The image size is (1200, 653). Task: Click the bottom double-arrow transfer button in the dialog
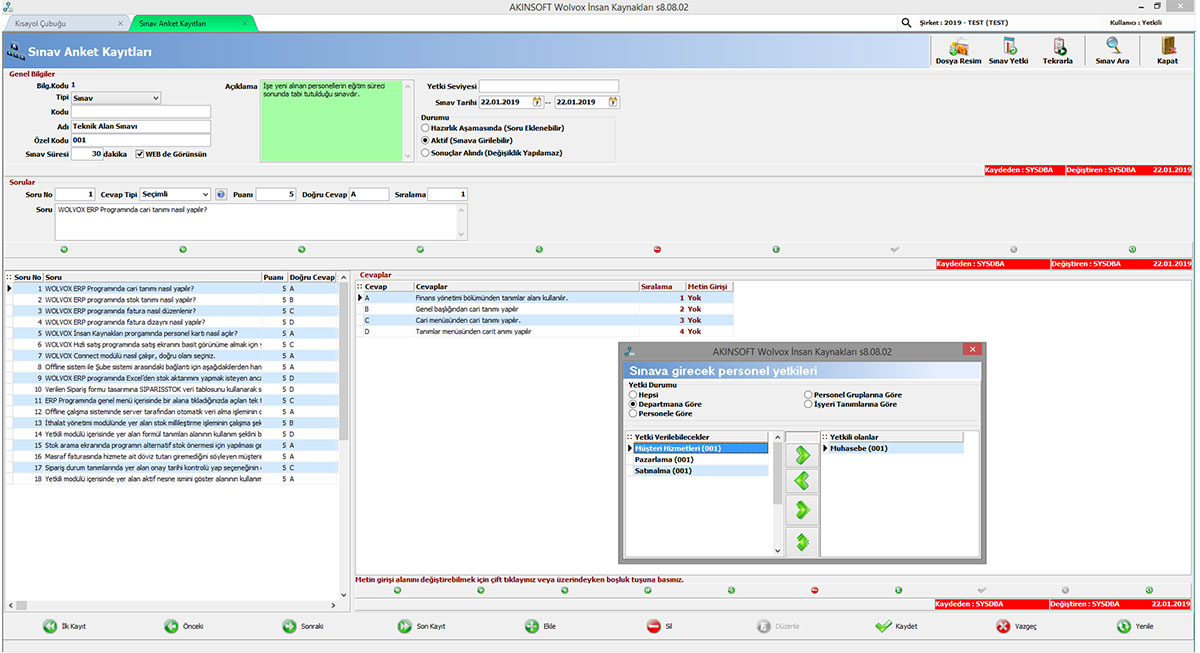click(803, 542)
